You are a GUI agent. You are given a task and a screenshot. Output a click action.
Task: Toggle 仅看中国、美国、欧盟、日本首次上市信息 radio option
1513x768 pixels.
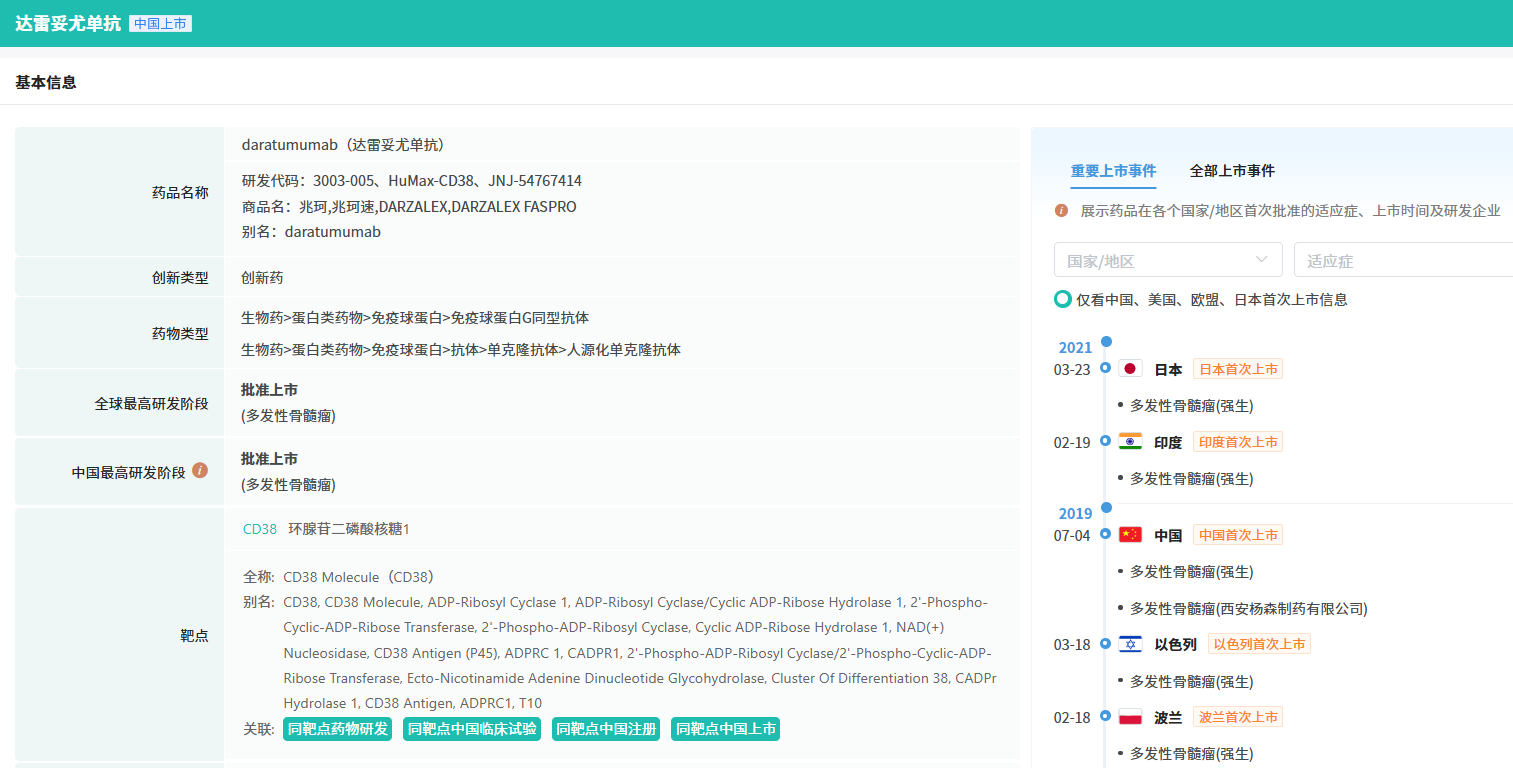coord(1063,299)
